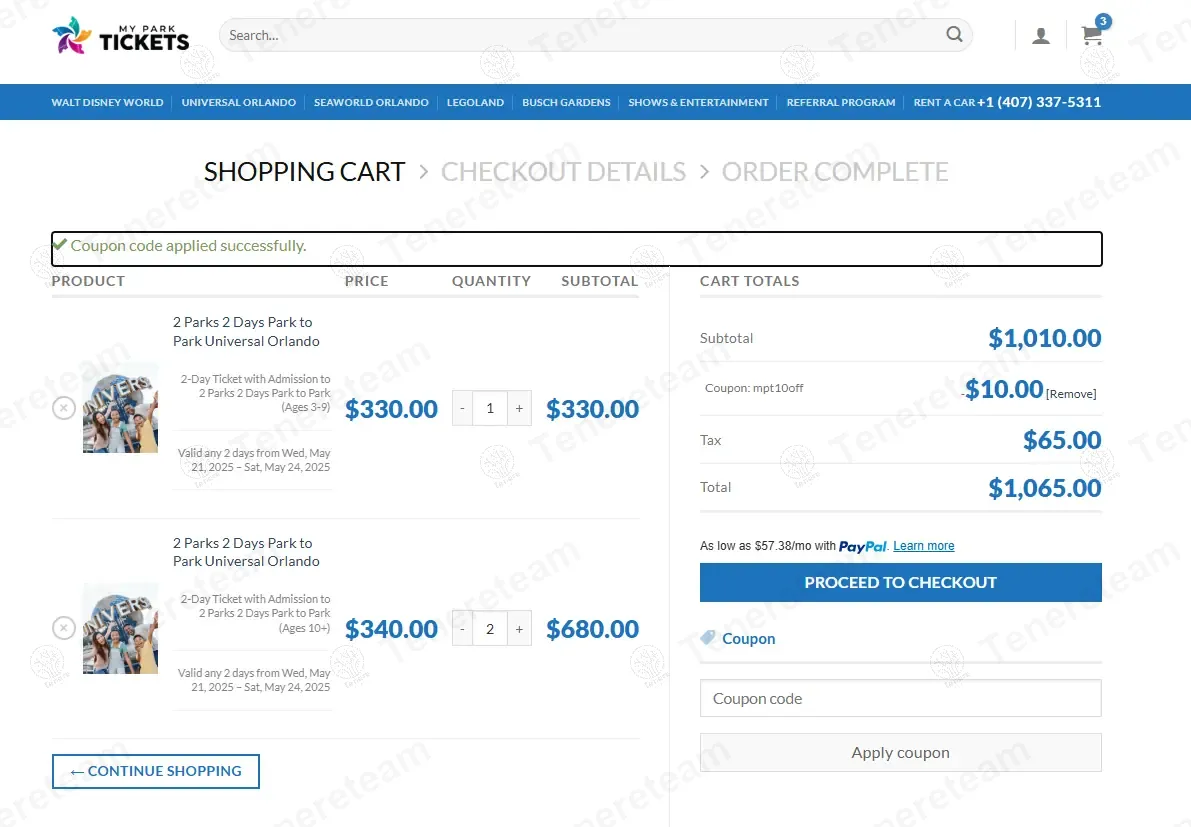This screenshot has height=827, width=1191.
Task: Focus the Coupon code input field
Action: point(900,699)
